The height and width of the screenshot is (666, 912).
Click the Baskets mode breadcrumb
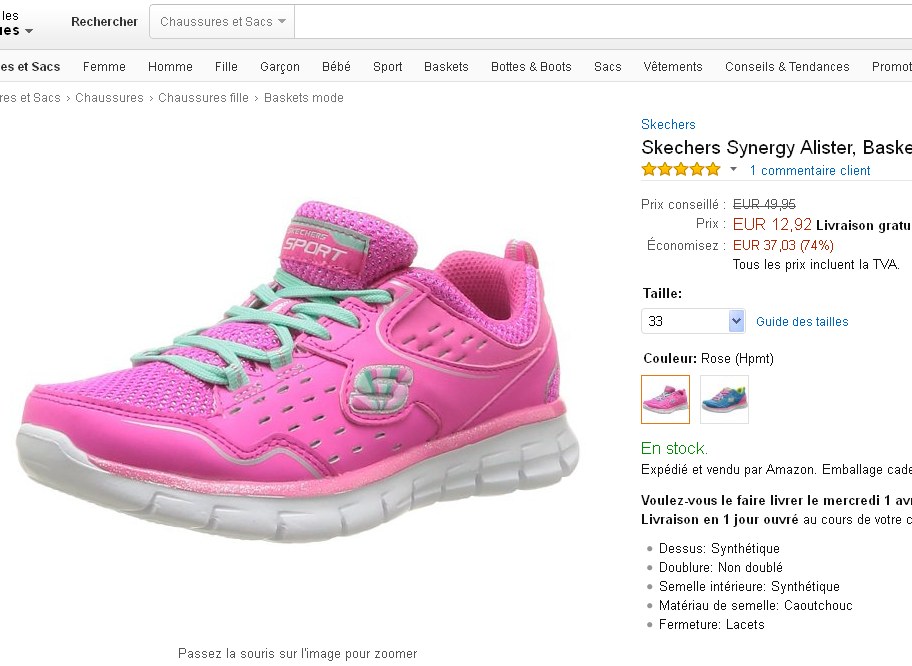click(x=303, y=98)
